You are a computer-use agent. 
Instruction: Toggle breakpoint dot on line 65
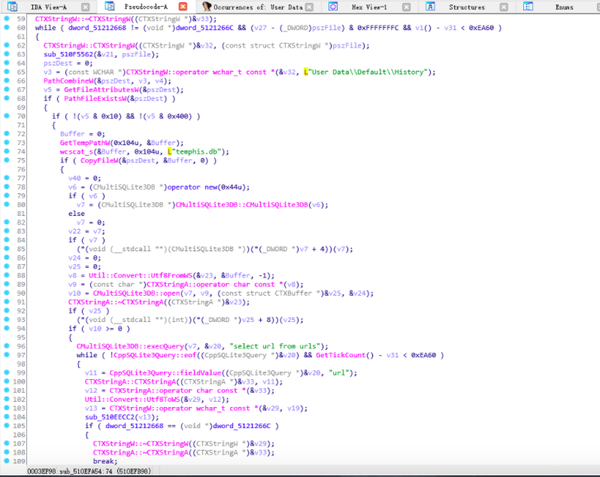coord(7,72)
